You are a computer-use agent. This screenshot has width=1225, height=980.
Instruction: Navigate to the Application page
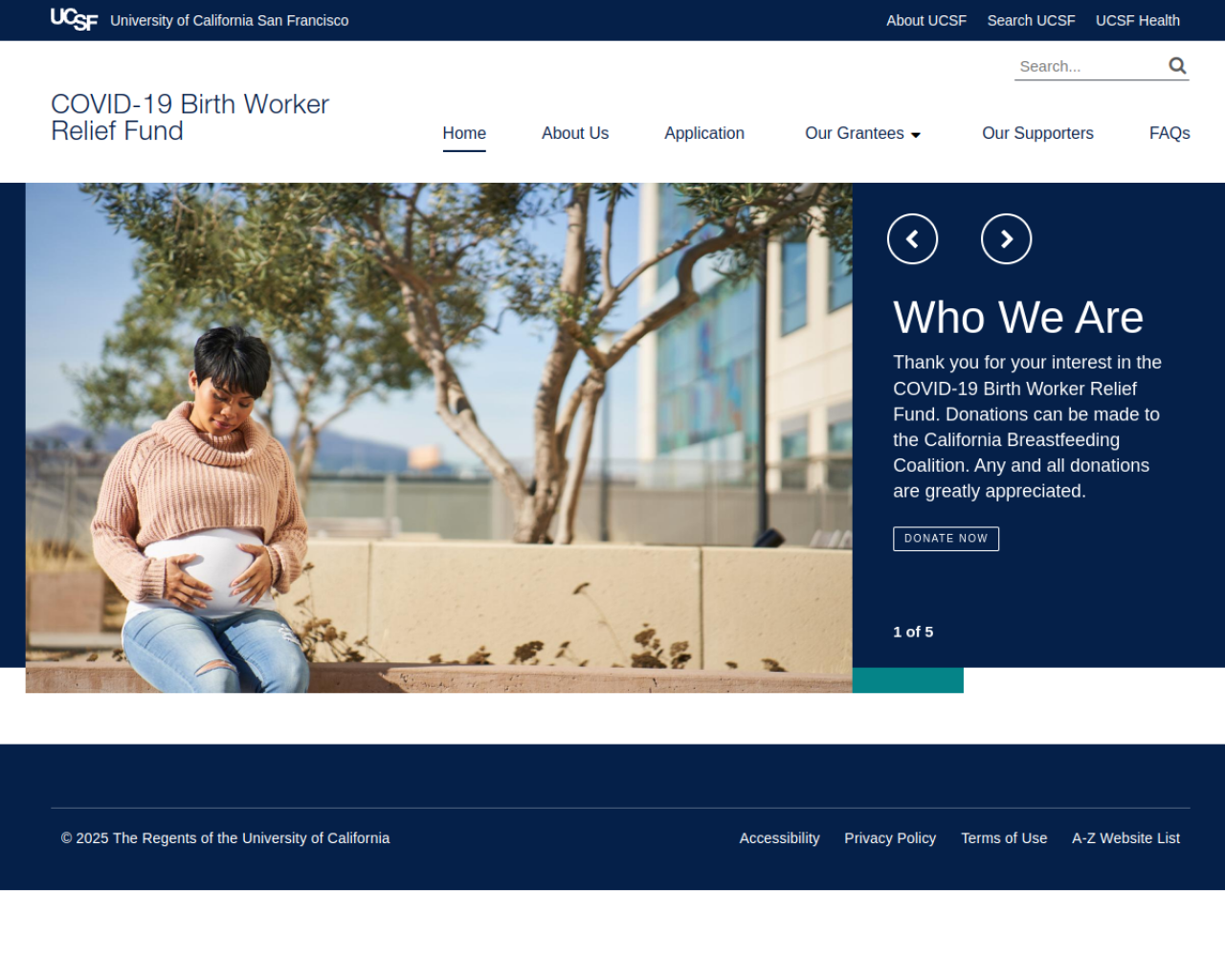point(704,133)
